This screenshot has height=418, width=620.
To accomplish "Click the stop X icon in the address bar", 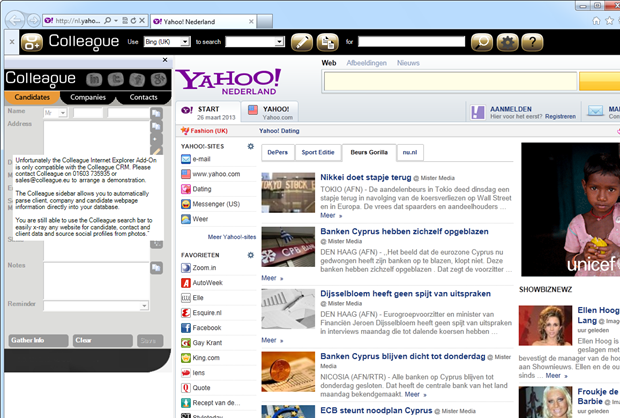I will [x=142, y=20].
